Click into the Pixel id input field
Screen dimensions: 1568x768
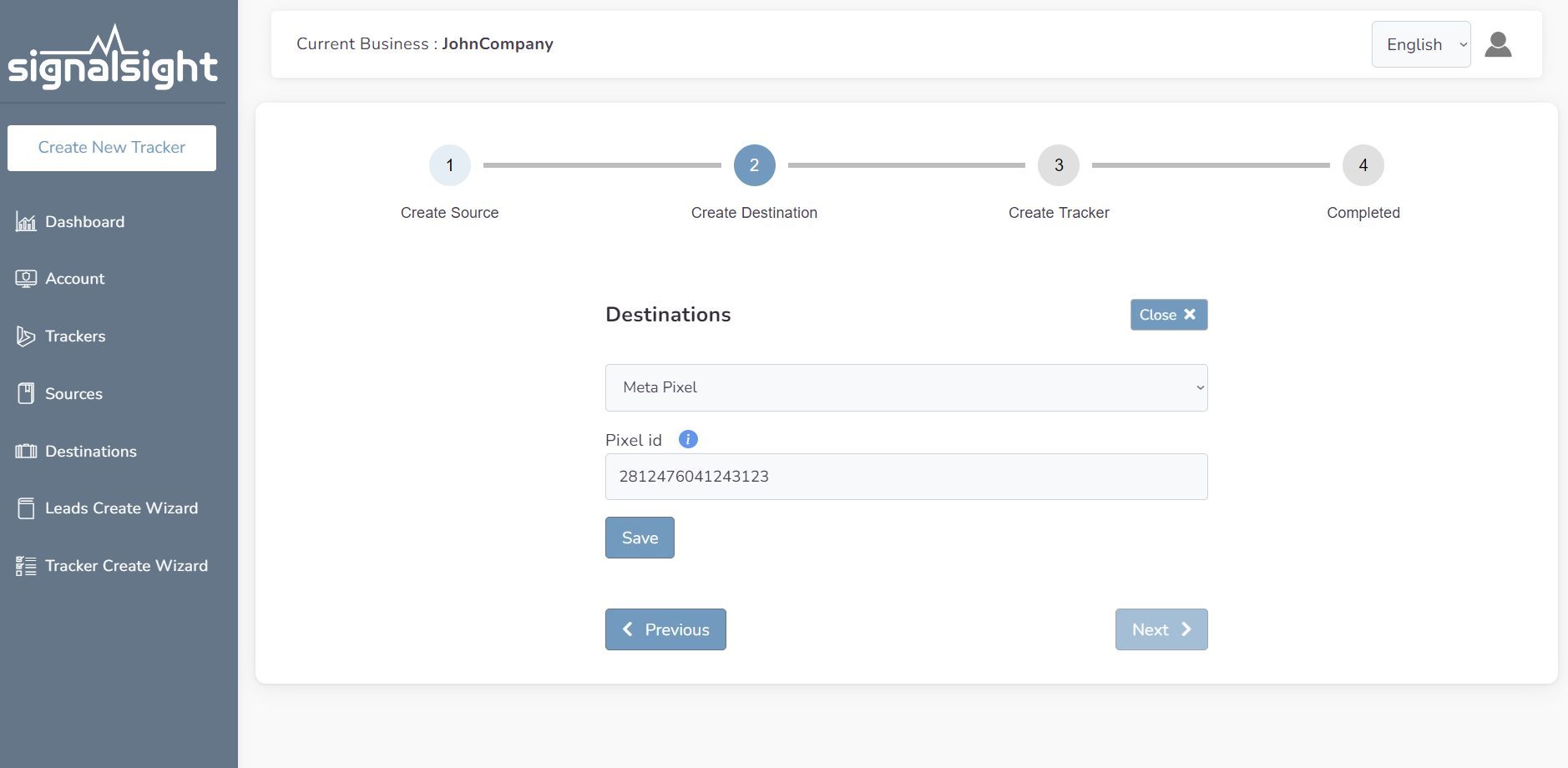906,477
